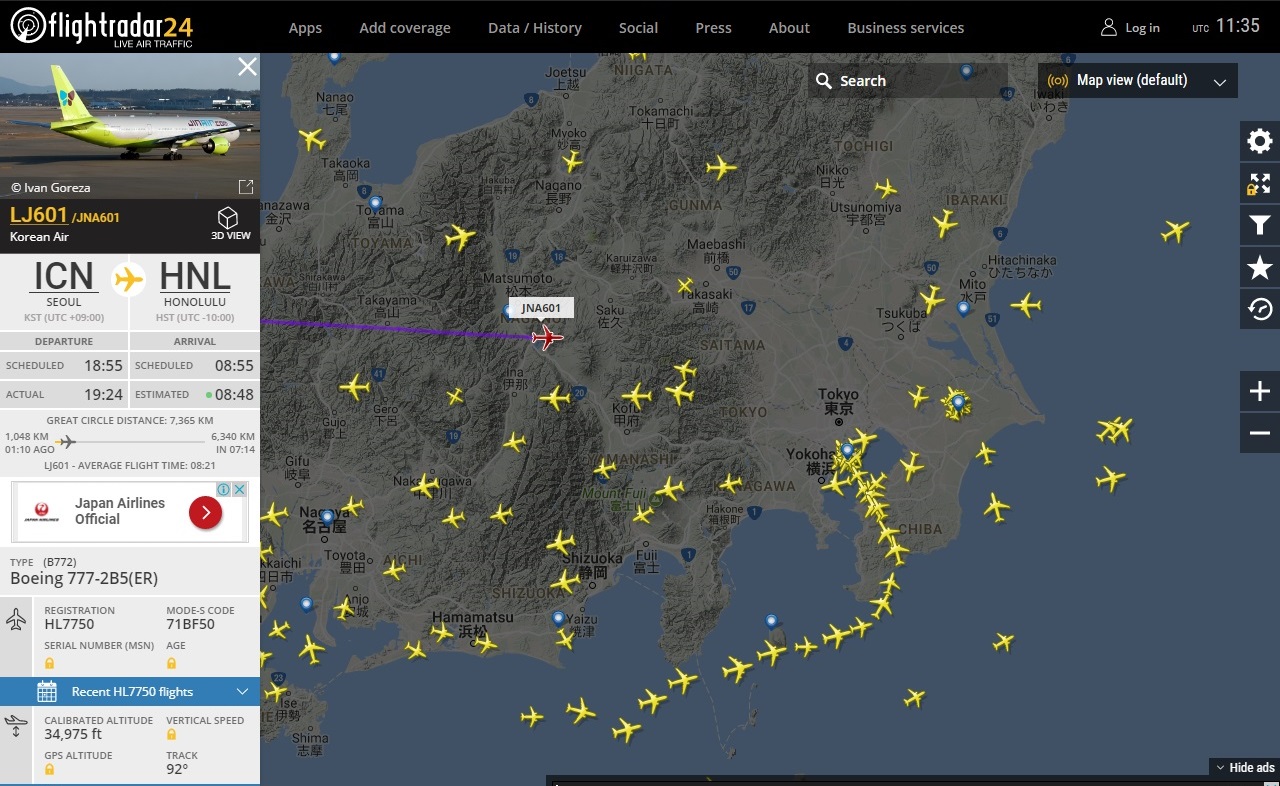Toggle fullscreen map mode
This screenshot has height=786, width=1280.
1260,184
